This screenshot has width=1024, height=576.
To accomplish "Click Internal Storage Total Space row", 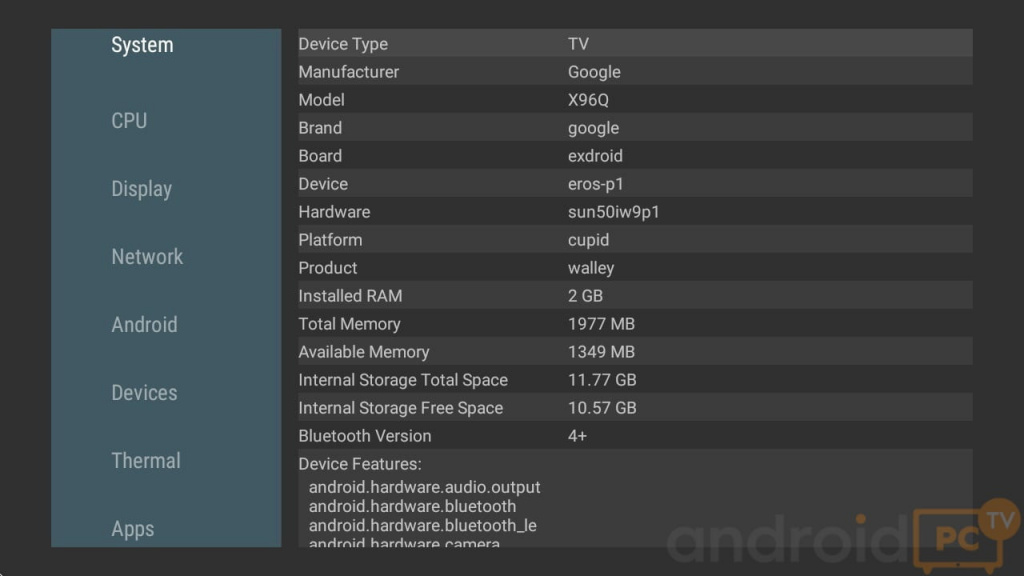I will (634, 380).
